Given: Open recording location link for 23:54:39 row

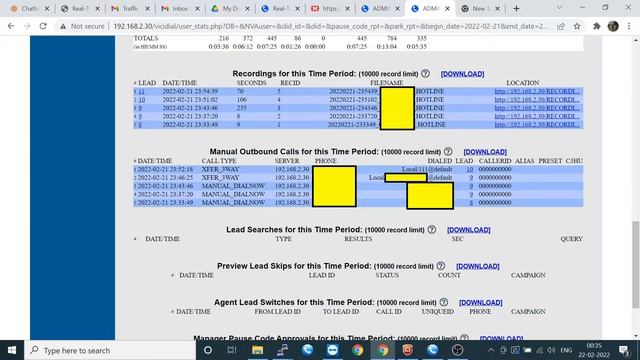Looking at the screenshot, I should pyautogui.click(x=537, y=91).
